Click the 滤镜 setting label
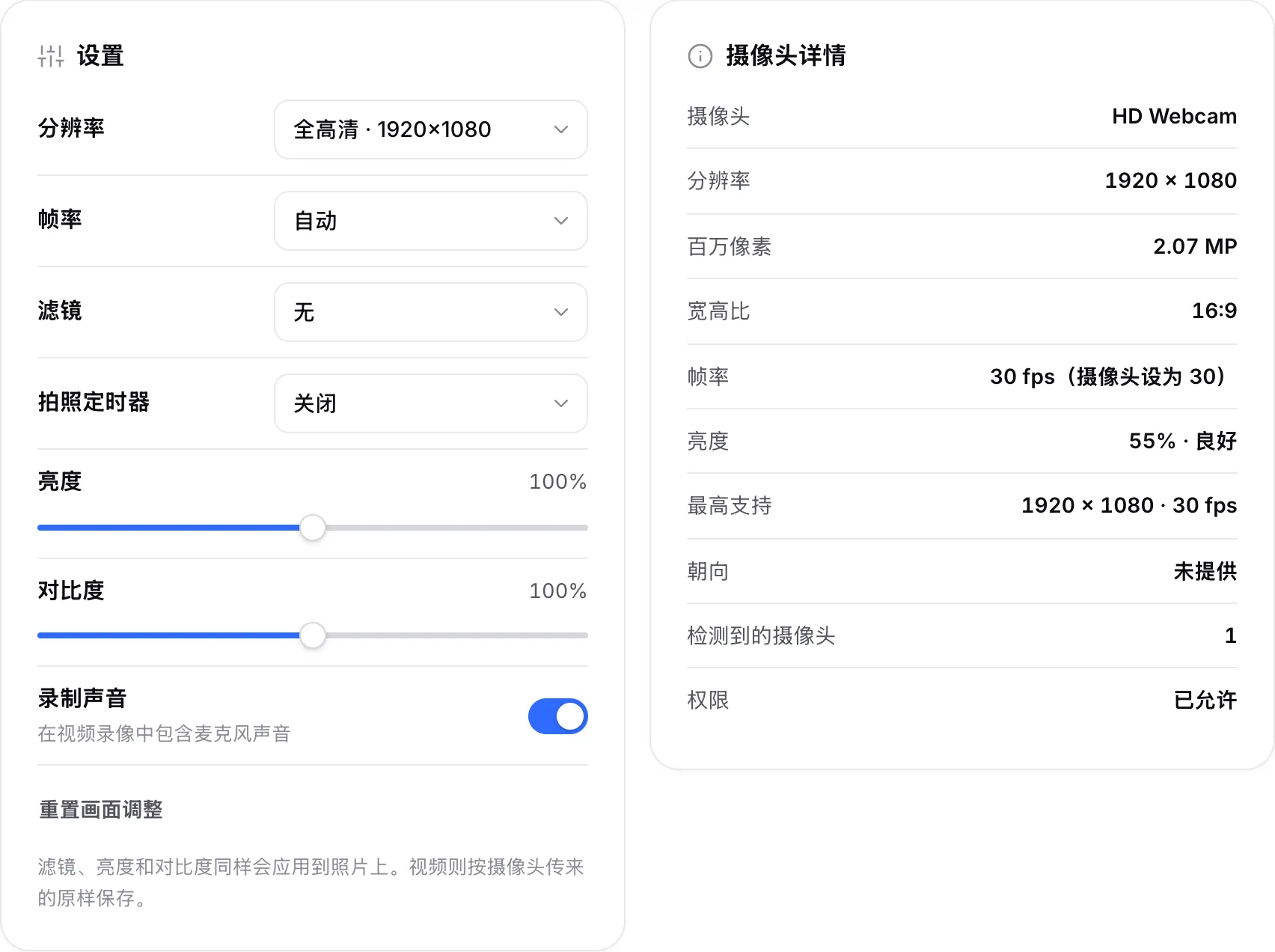 [60, 311]
